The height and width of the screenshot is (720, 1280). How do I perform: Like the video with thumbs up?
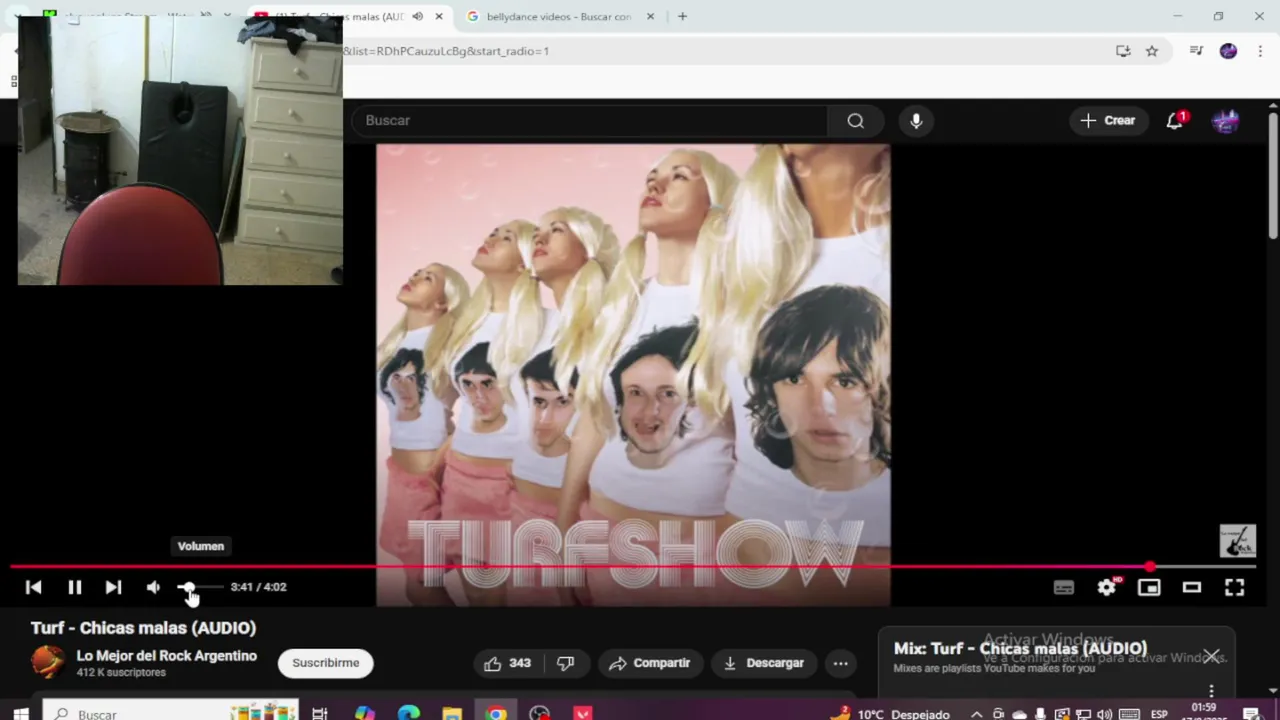[508, 663]
